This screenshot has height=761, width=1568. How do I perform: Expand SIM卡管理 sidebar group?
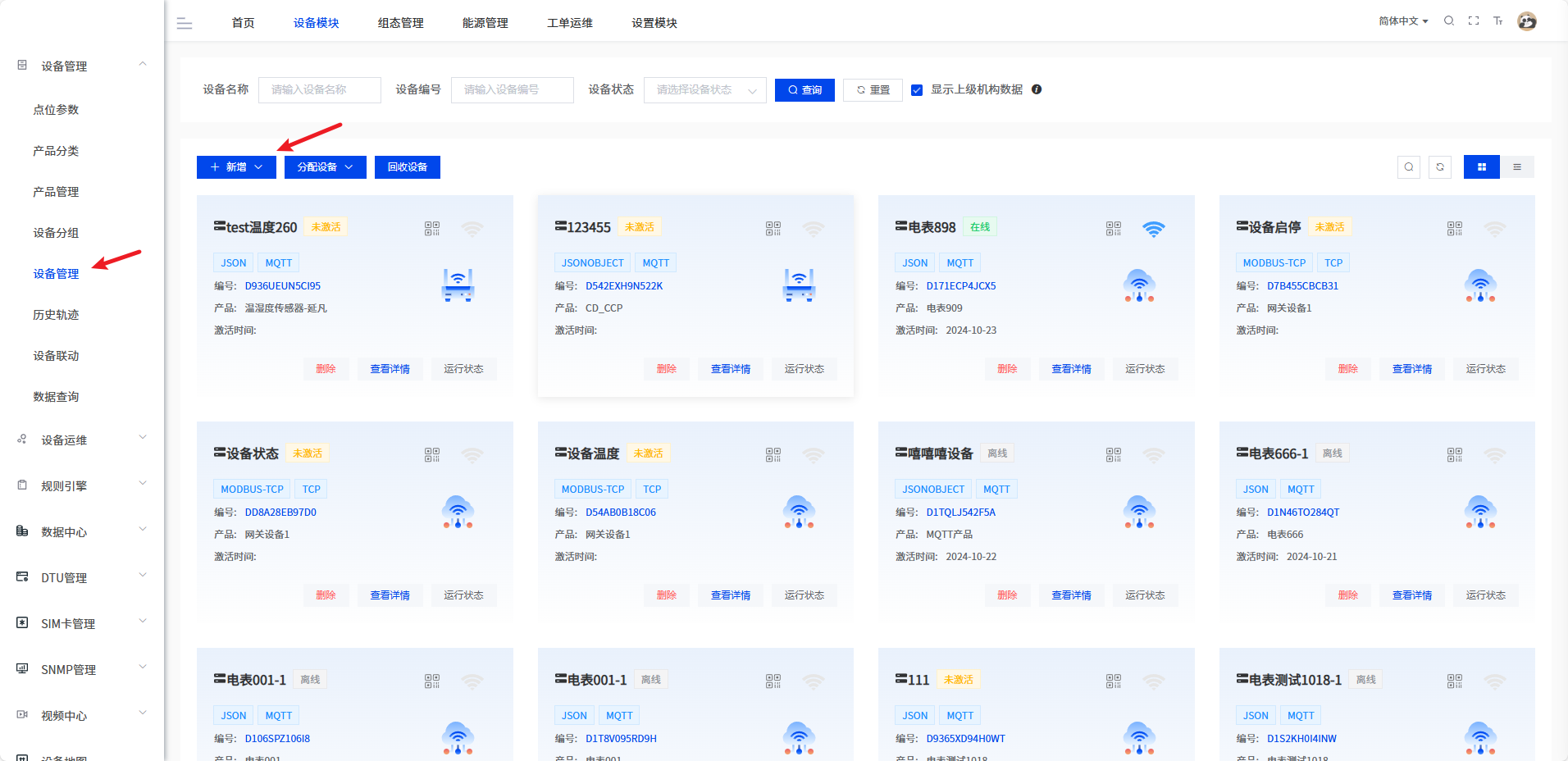(82, 623)
